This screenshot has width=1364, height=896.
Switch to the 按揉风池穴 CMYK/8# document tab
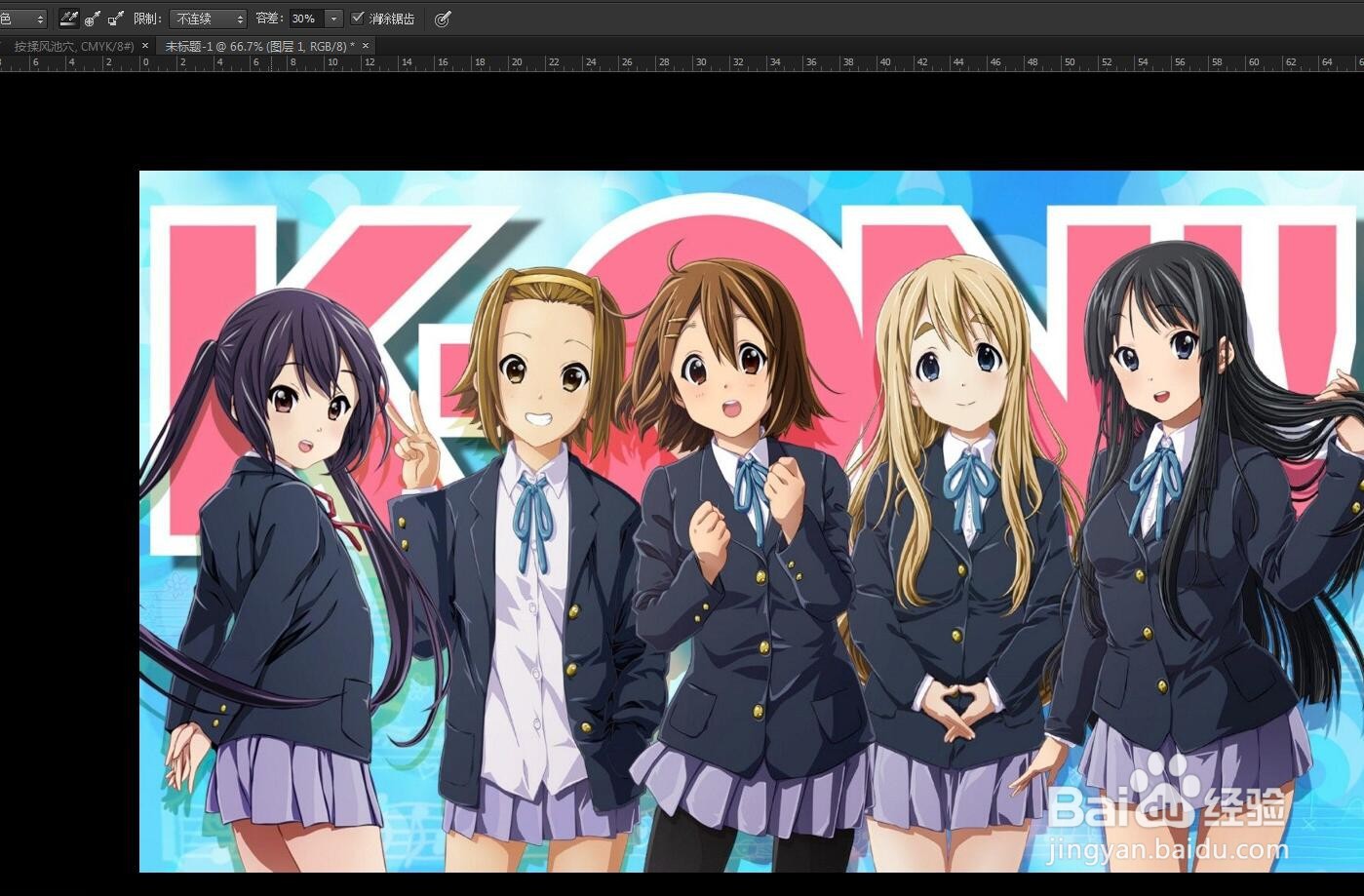tap(72, 46)
